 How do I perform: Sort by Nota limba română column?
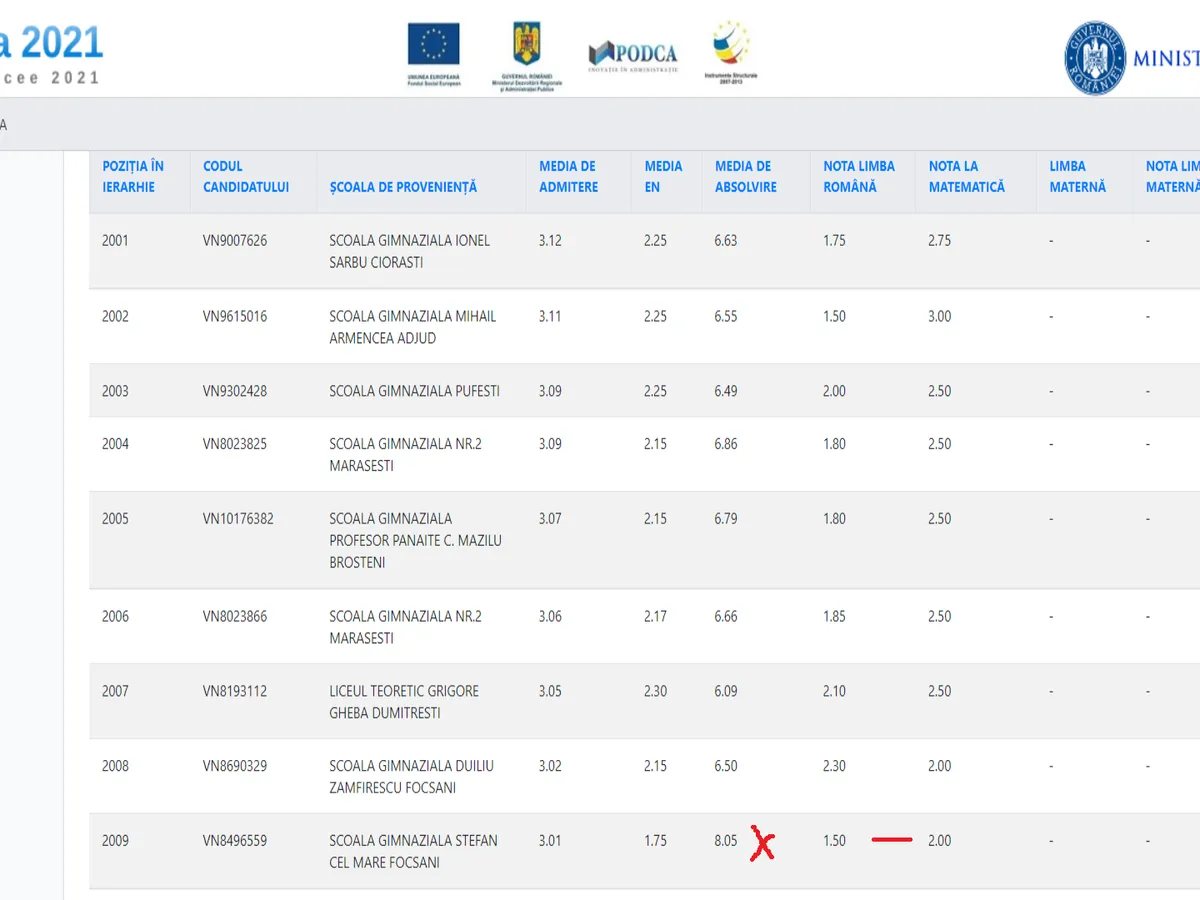click(858, 176)
